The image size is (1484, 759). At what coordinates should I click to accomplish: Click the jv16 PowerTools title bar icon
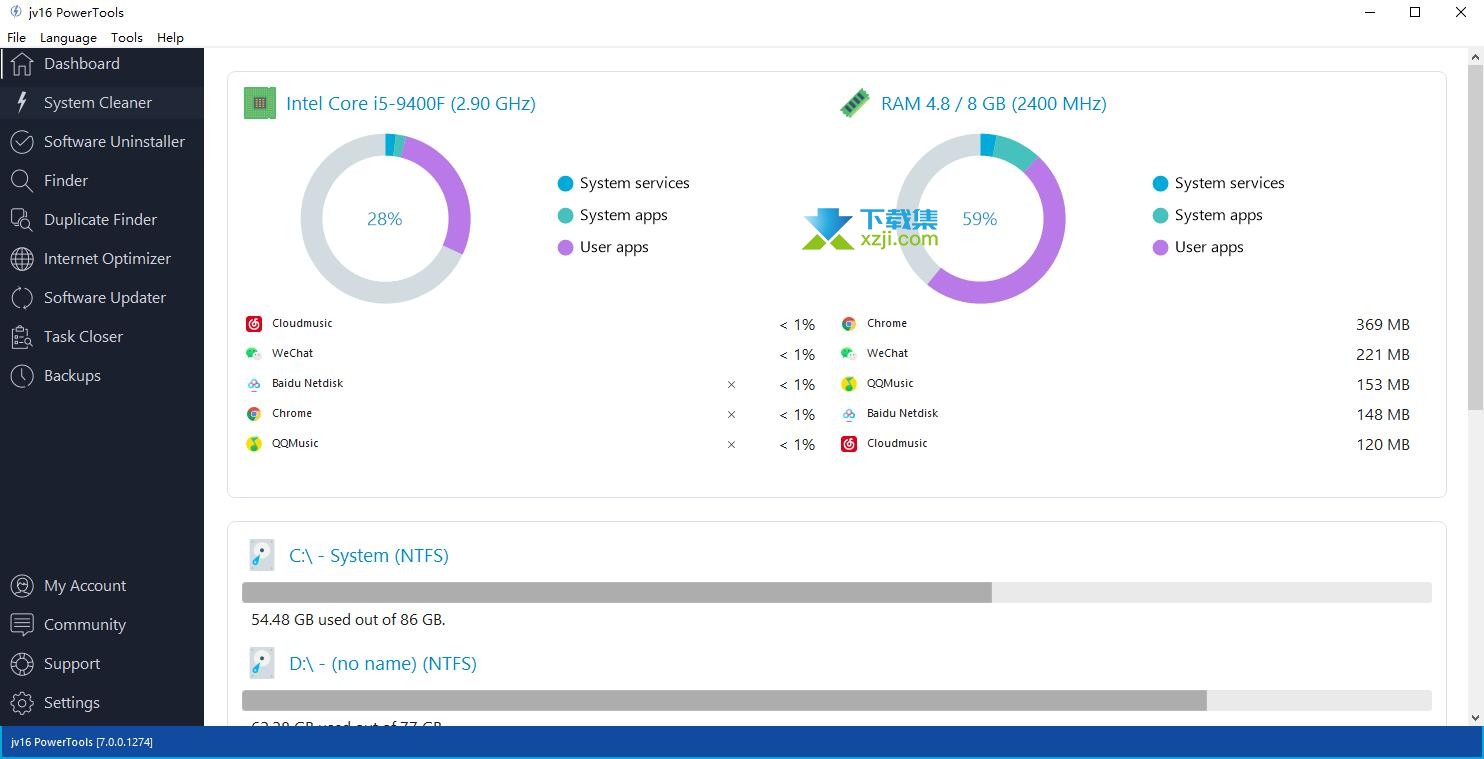15,12
